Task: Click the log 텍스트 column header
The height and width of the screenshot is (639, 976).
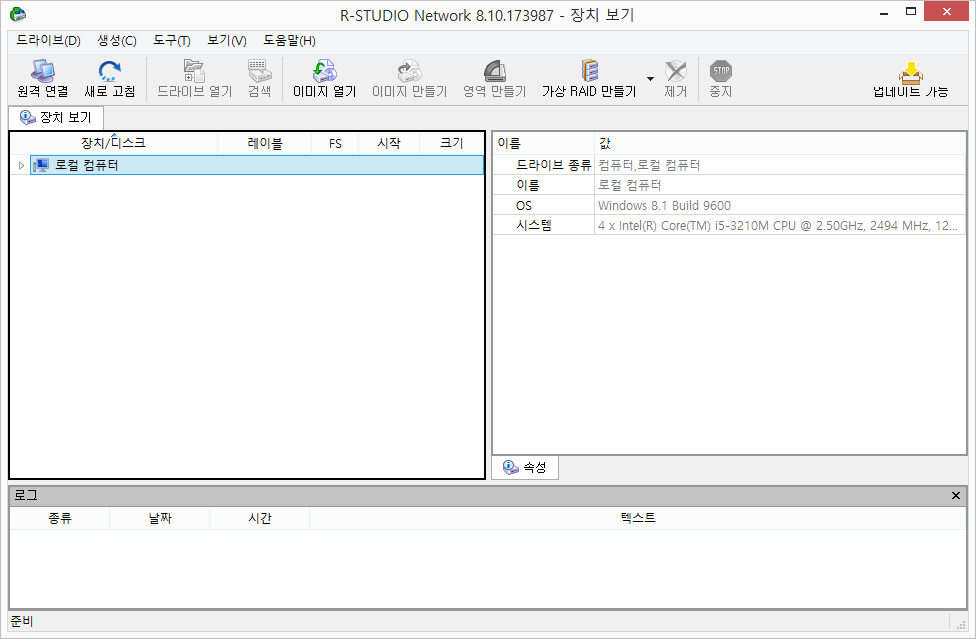Action: [x=637, y=518]
